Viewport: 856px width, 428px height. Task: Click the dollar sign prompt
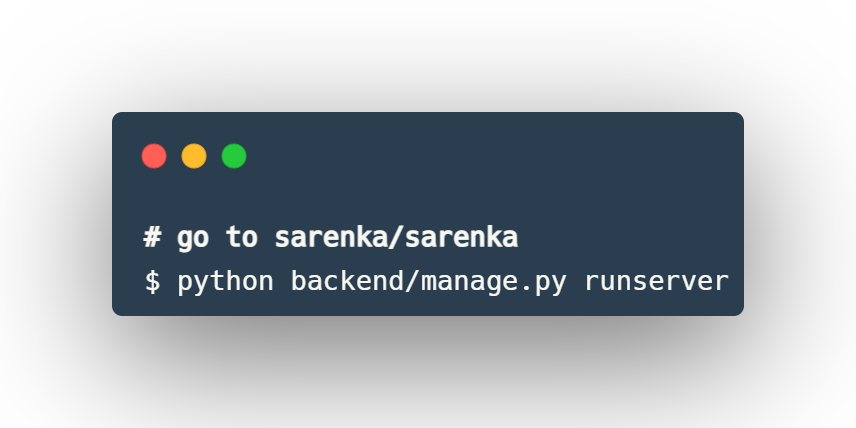pos(152,281)
